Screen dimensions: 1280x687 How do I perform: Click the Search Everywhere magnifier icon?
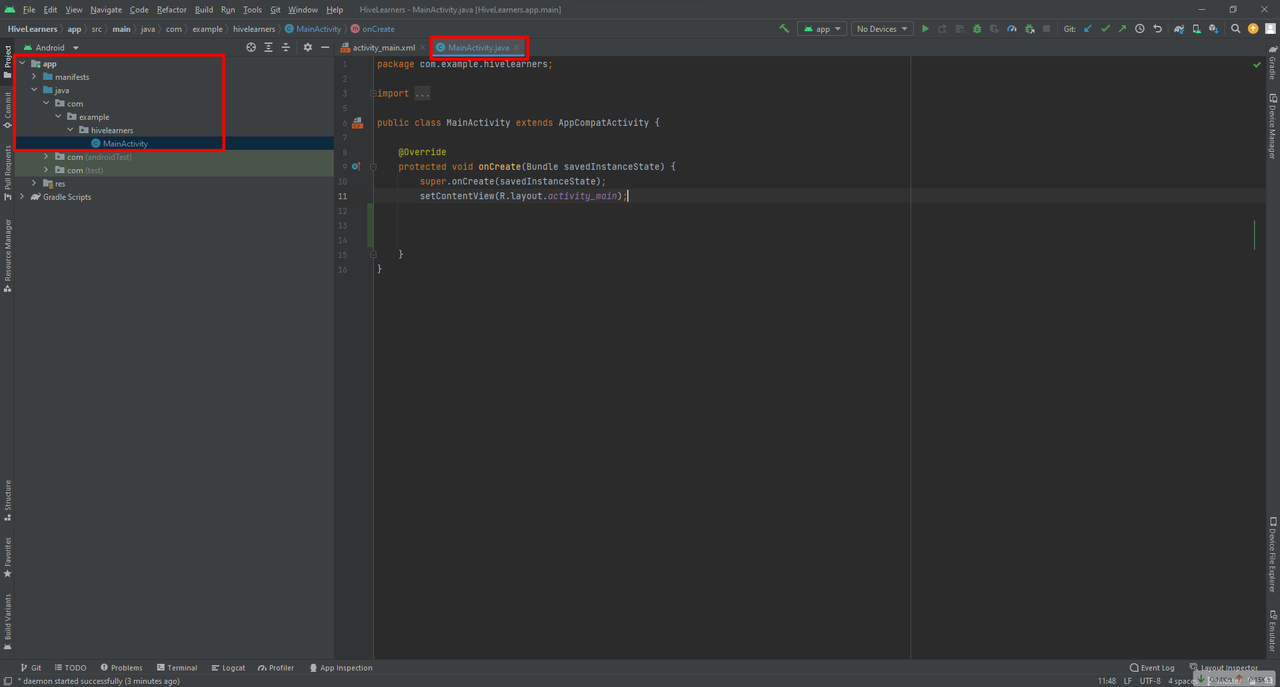click(1235, 29)
